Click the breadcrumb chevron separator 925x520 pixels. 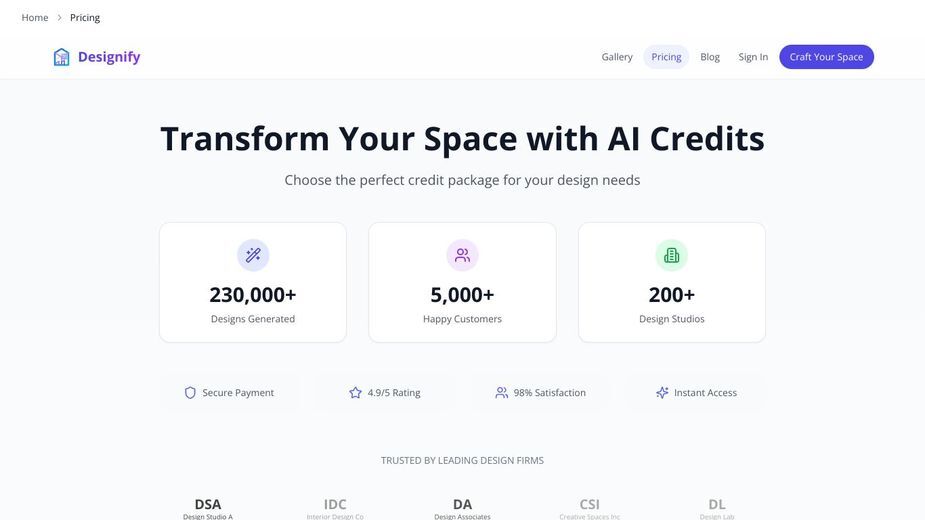59,18
